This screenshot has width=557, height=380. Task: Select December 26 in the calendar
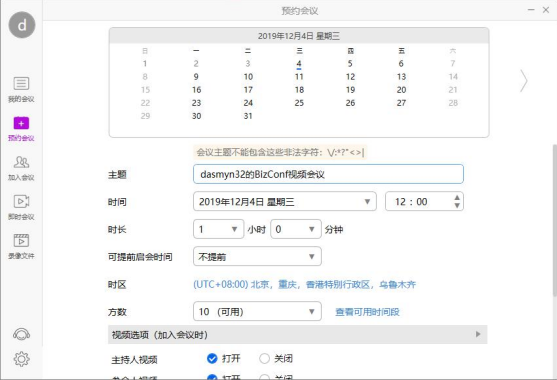coord(350,103)
